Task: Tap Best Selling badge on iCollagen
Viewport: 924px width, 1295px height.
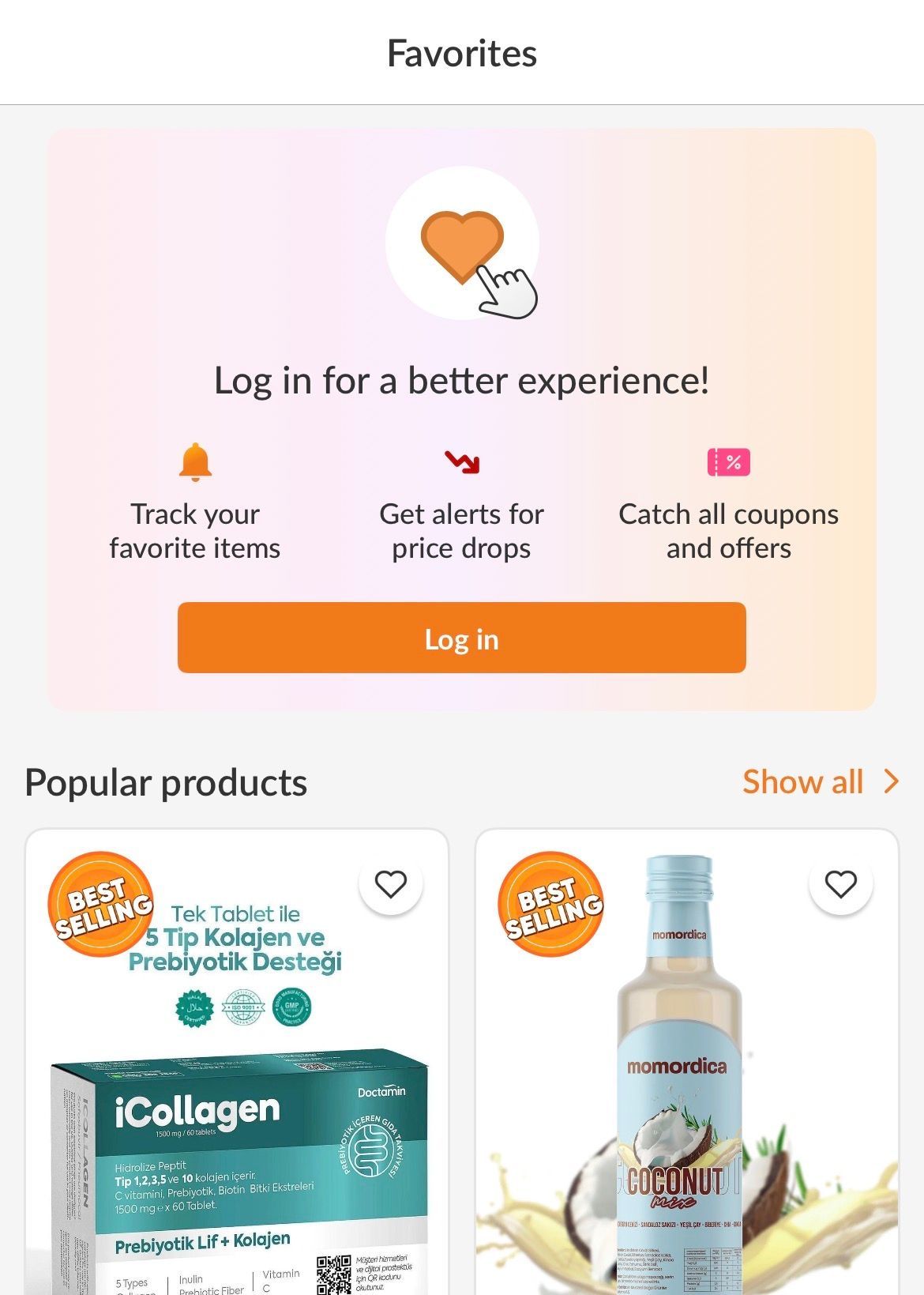Action: pos(101,904)
